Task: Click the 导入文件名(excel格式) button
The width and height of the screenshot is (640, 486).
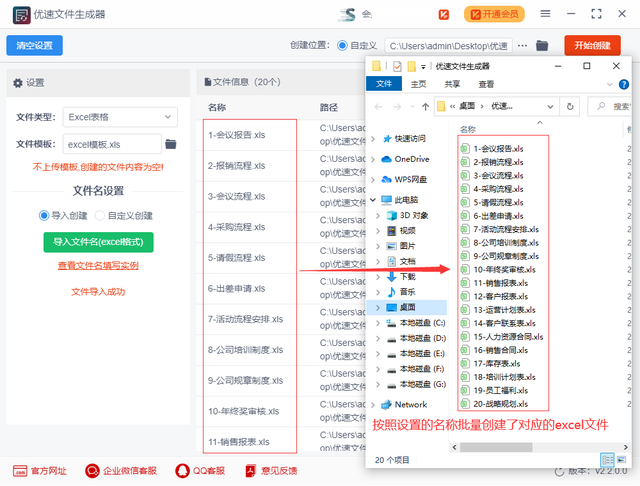Action: click(x=98, y=241)
